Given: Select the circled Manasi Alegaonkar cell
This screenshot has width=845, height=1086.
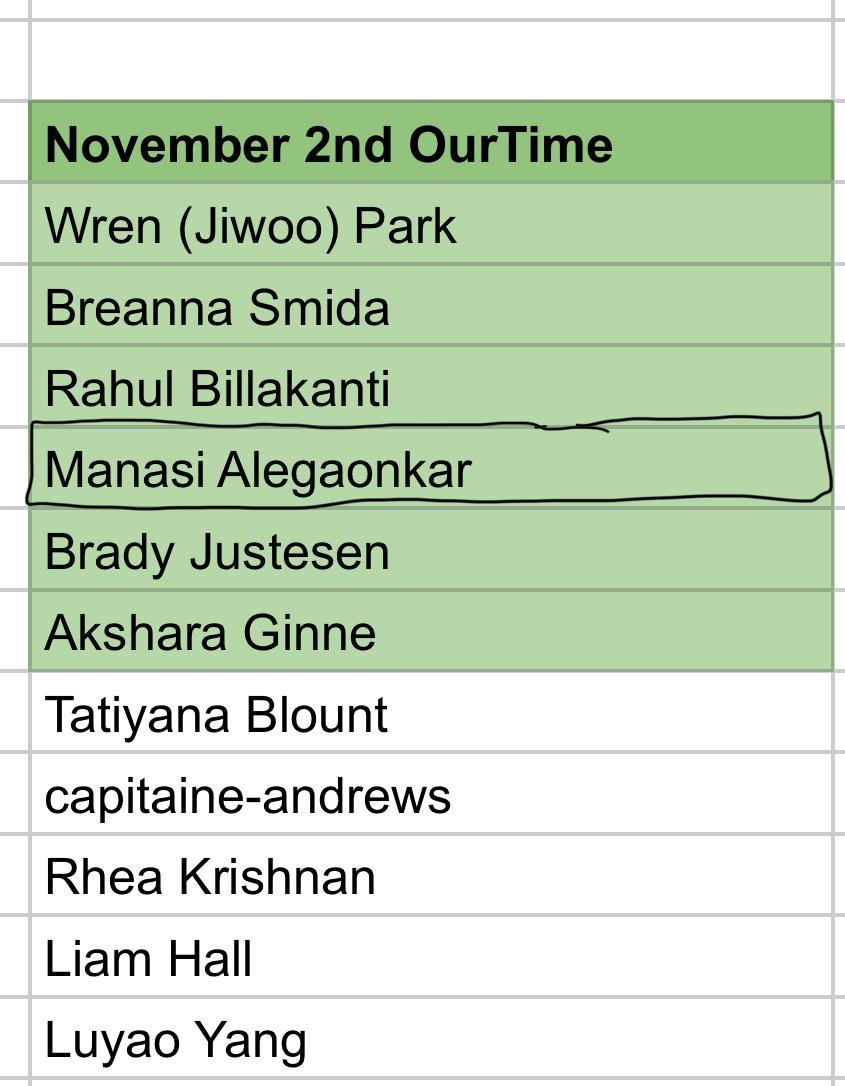Looking at the screenshot, I should (x=430, y=468).
